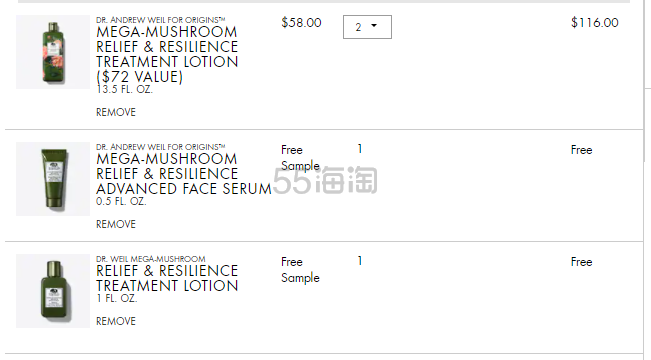Open the Advanced Face Serum product title
651x360 pixels.
184,174
